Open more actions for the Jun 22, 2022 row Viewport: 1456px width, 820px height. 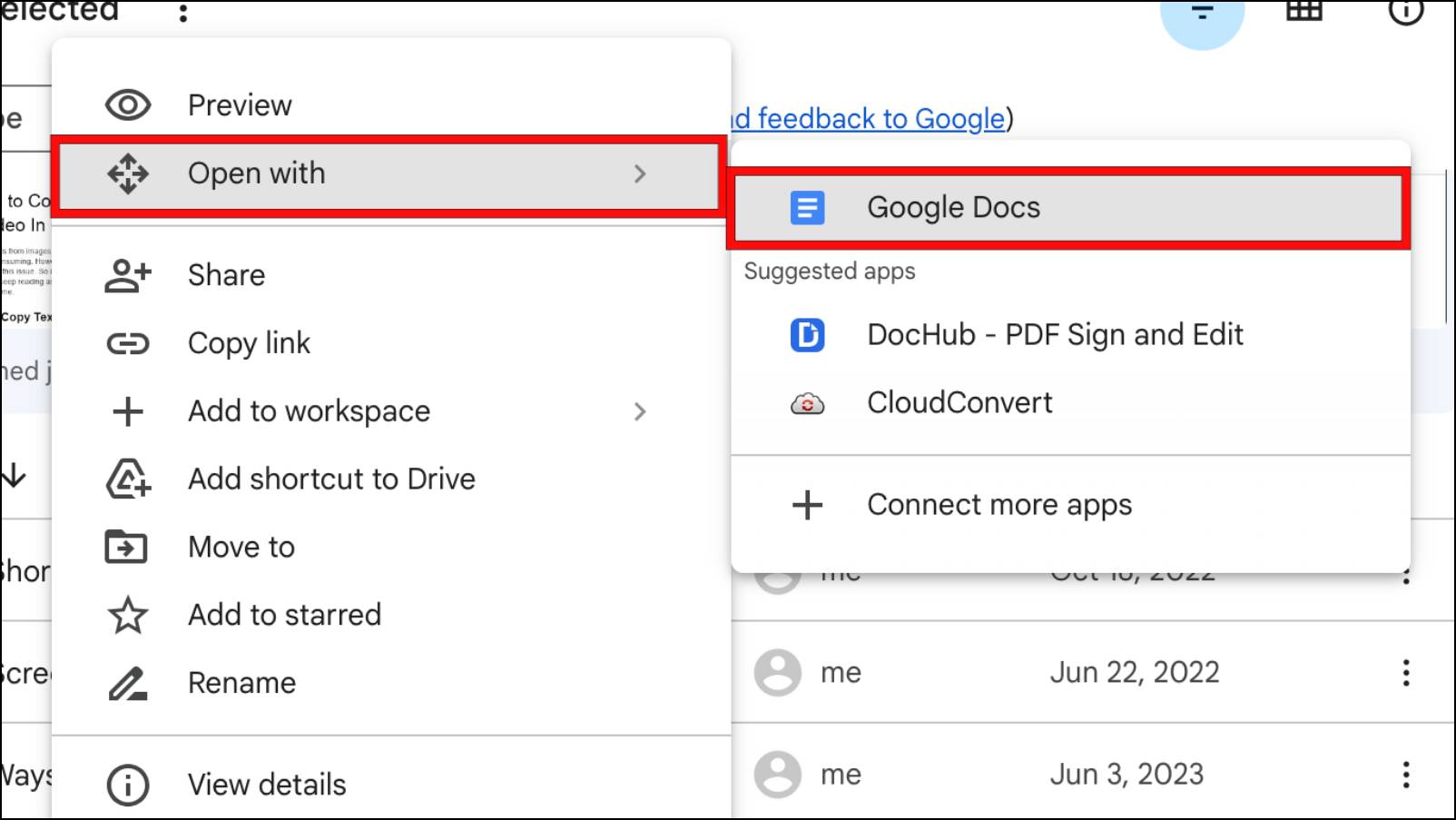pos(1406,673)
